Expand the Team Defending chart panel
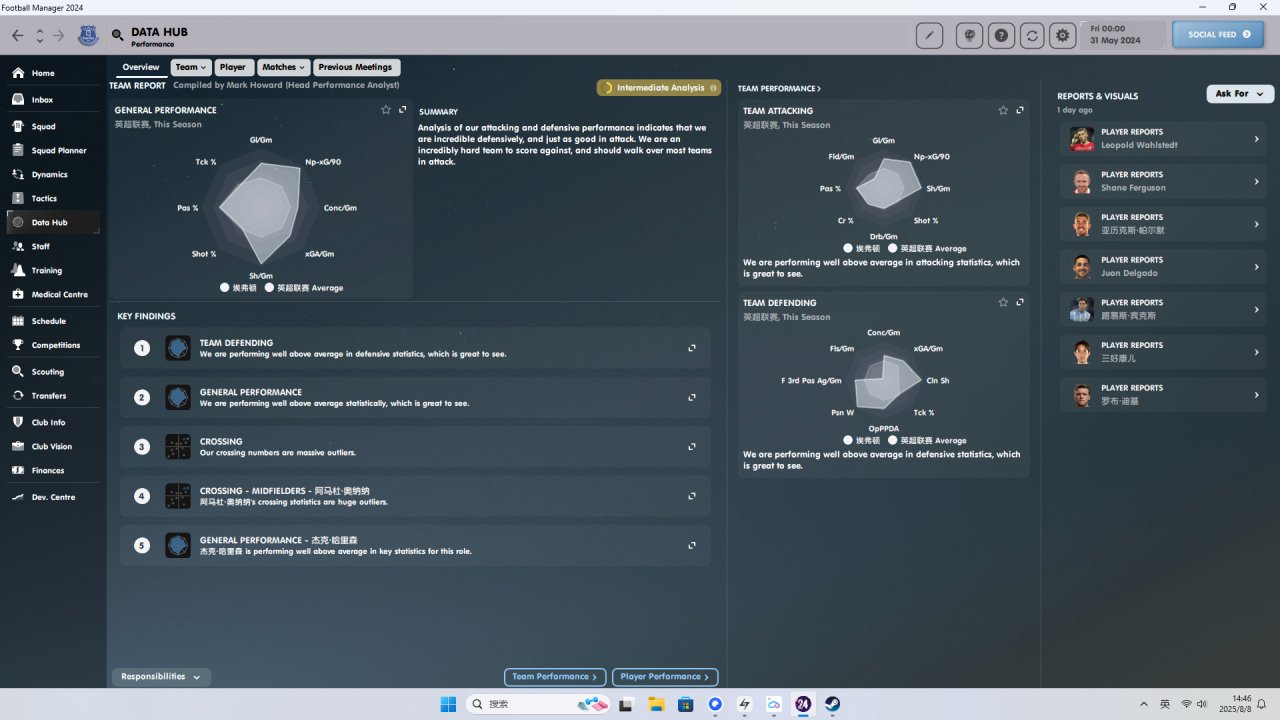1280x720 pixels. (x=1020, y=302)
